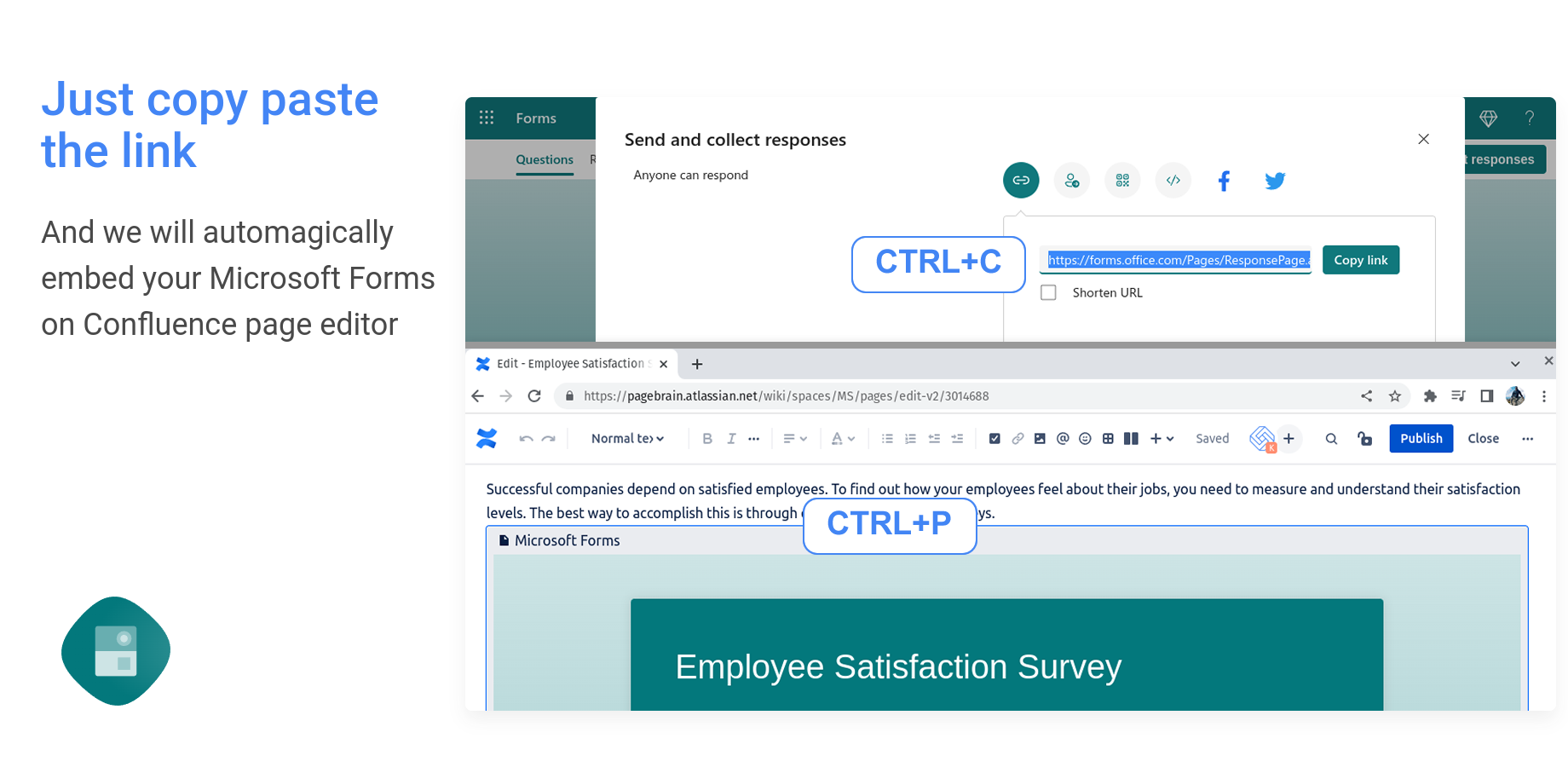Insert a user mention
The width and height of the screenshot is (1568, 767).
click(x=1063, y=439)
